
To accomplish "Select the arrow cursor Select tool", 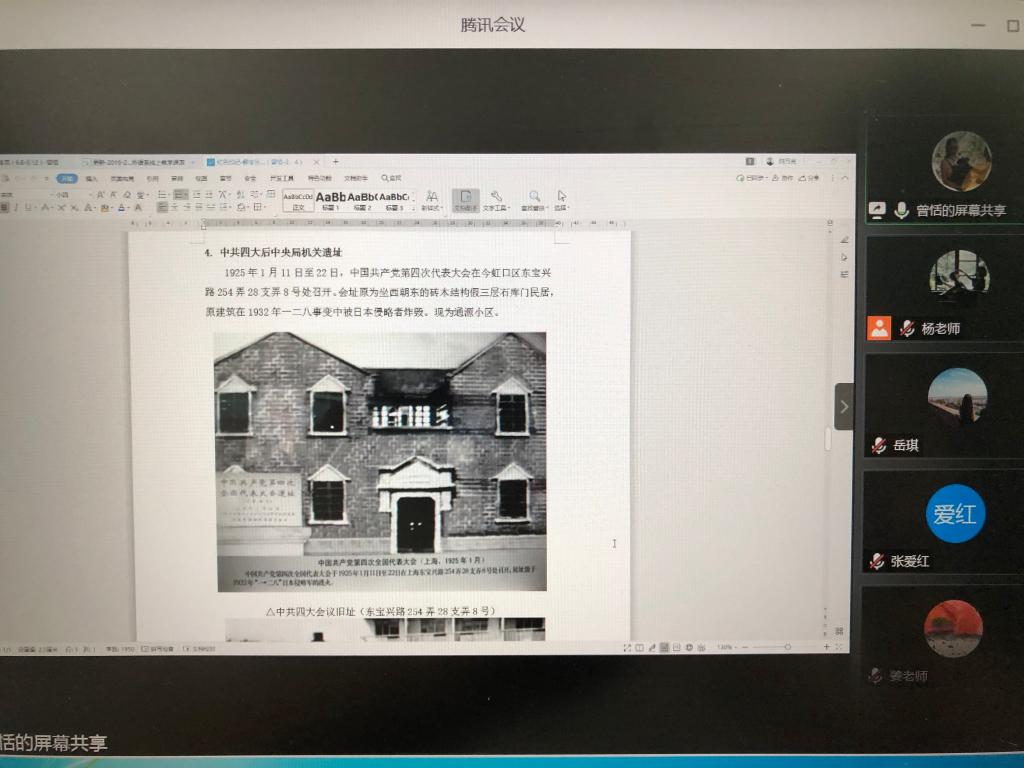I will 562,196.
